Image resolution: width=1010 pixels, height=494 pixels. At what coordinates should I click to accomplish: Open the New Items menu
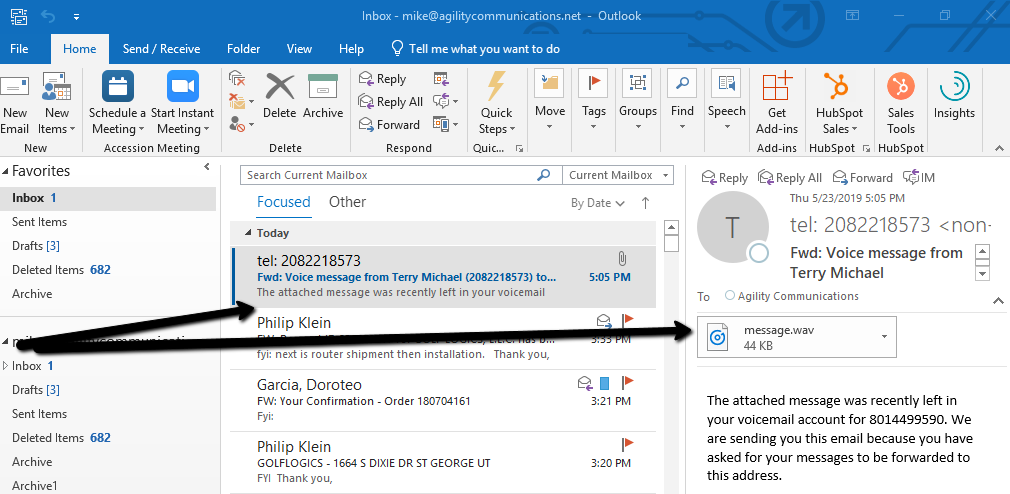click(x=56, y=103)
